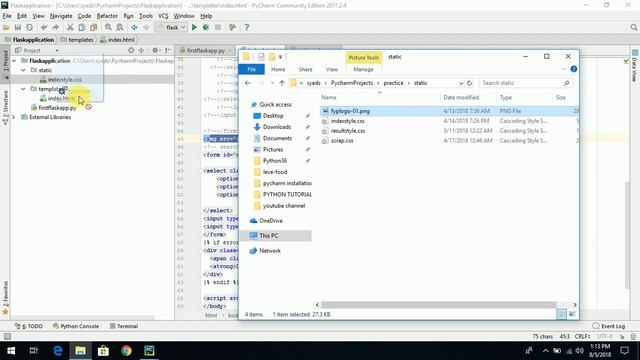Click the Undo arrow in PyCharm toolbar
Image resolution: width=640 pixels, height=360 pixels.
tap(44, 27)
